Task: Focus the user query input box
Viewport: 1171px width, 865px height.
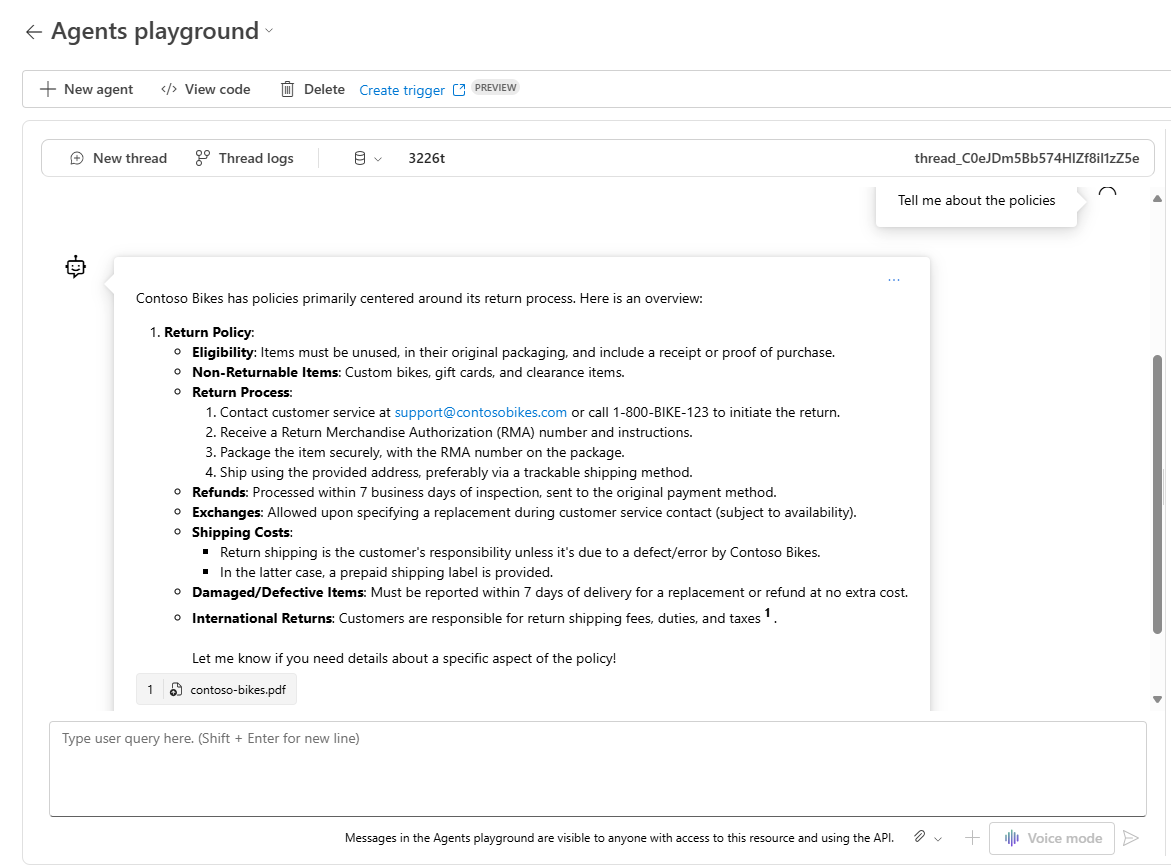Action: click(x=597, y=769)
